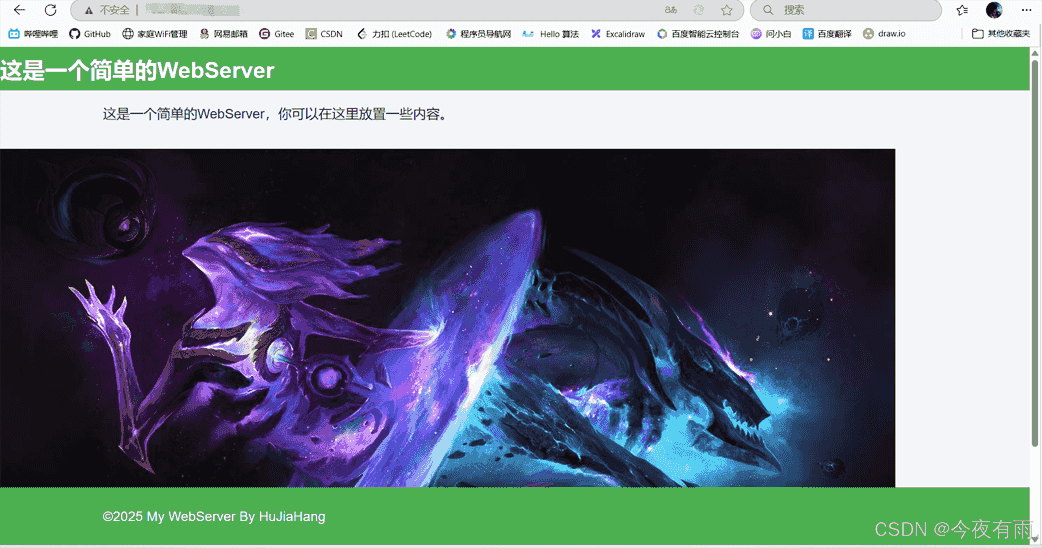Screen dimensions: 1042x548
Task: Open the 网易邮箱 bookmark
Action: [x=223, y=34]
